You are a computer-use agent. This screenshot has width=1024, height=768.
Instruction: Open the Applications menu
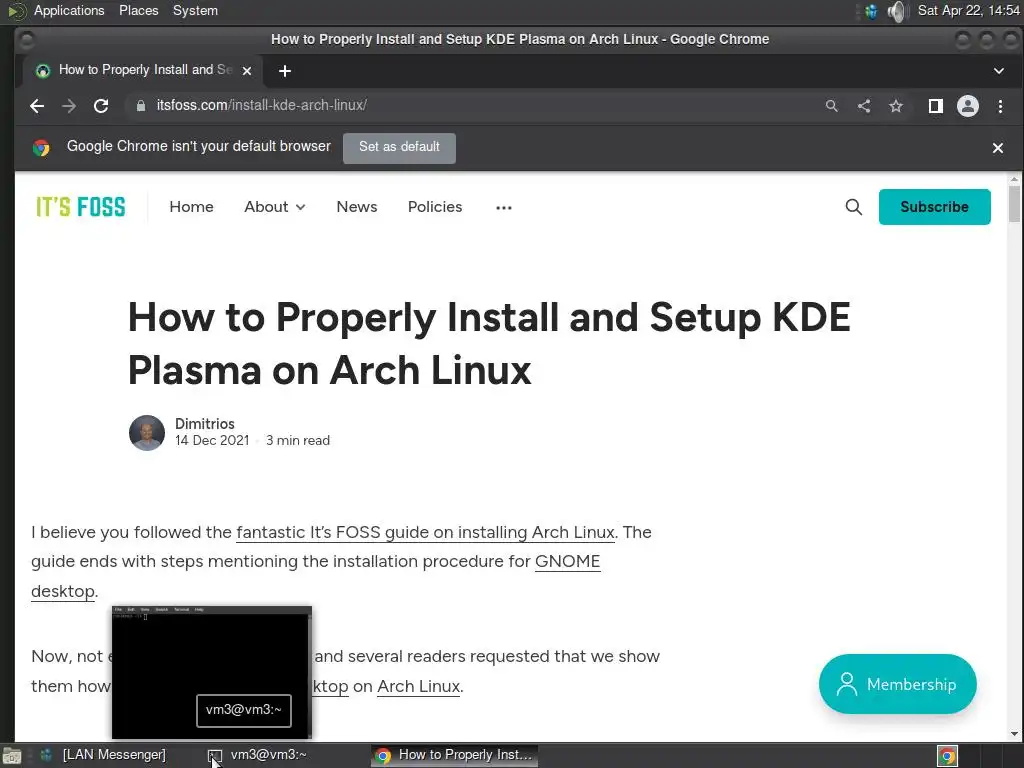coord(69,10)
